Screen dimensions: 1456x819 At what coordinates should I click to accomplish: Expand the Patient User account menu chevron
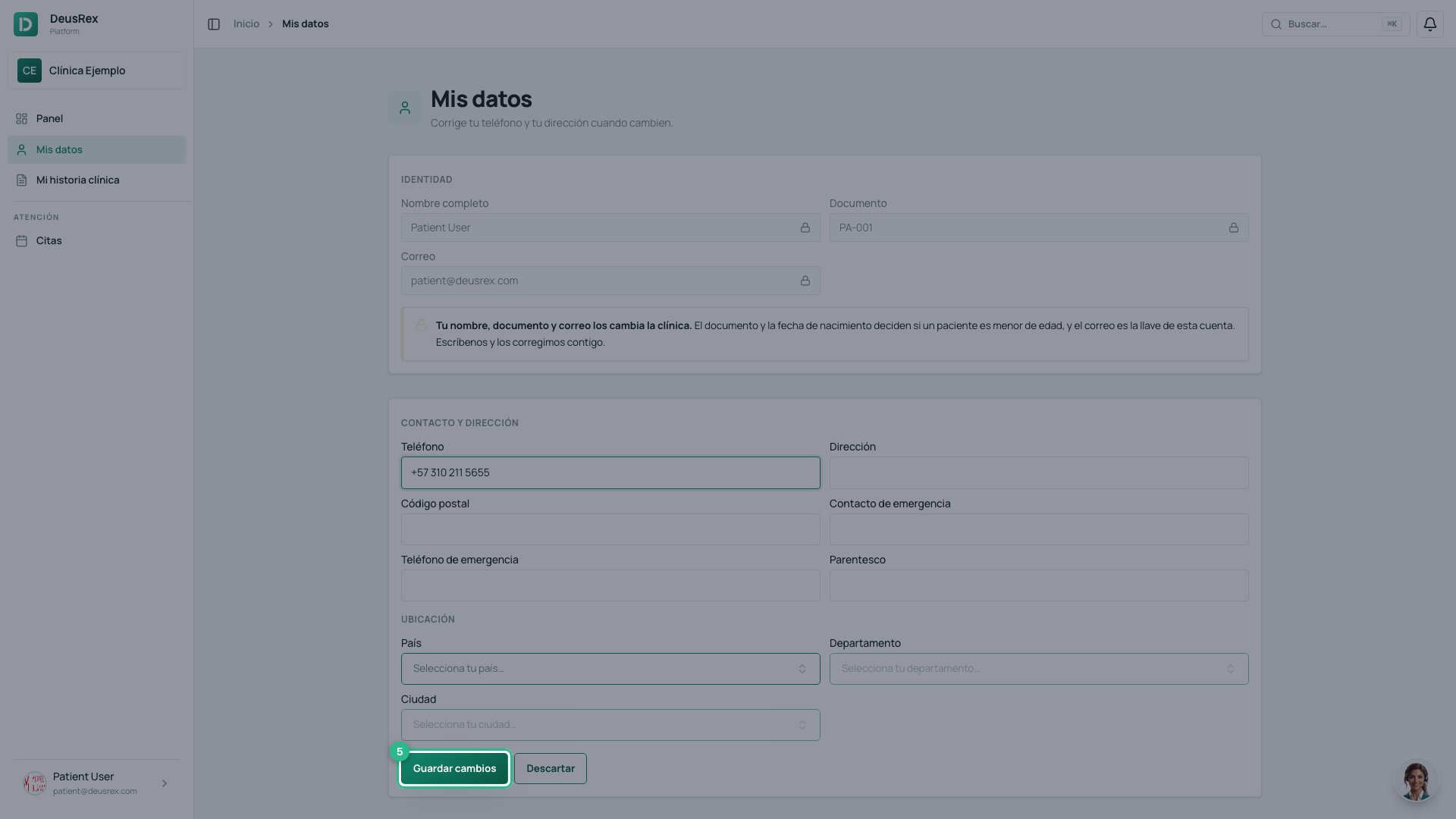click(165, 783)
